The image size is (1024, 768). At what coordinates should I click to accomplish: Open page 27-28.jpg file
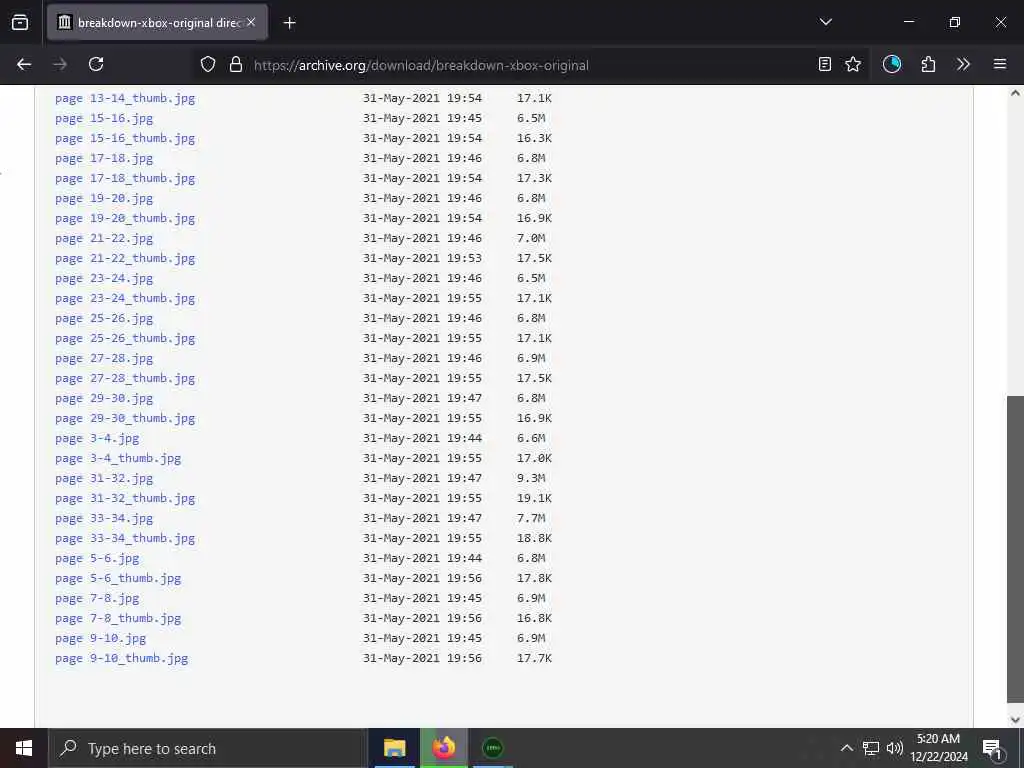pyautogui.click(x=104, y=359)
